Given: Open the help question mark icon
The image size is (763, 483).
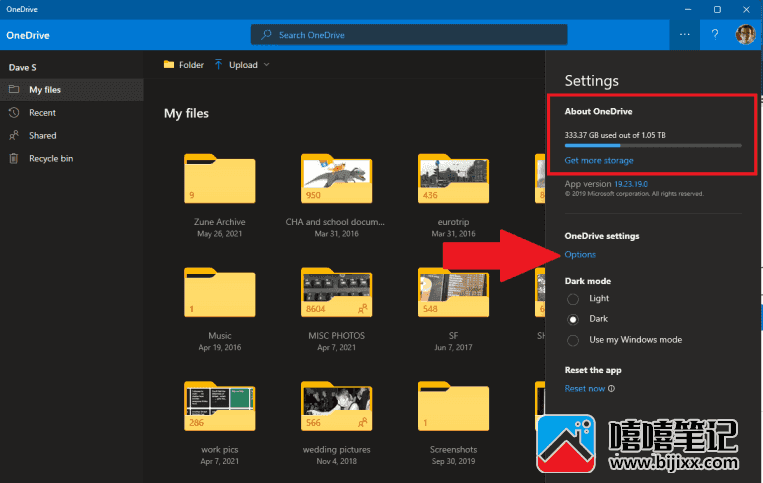Looking at the screenshot, I should click(x=715, y=35).
